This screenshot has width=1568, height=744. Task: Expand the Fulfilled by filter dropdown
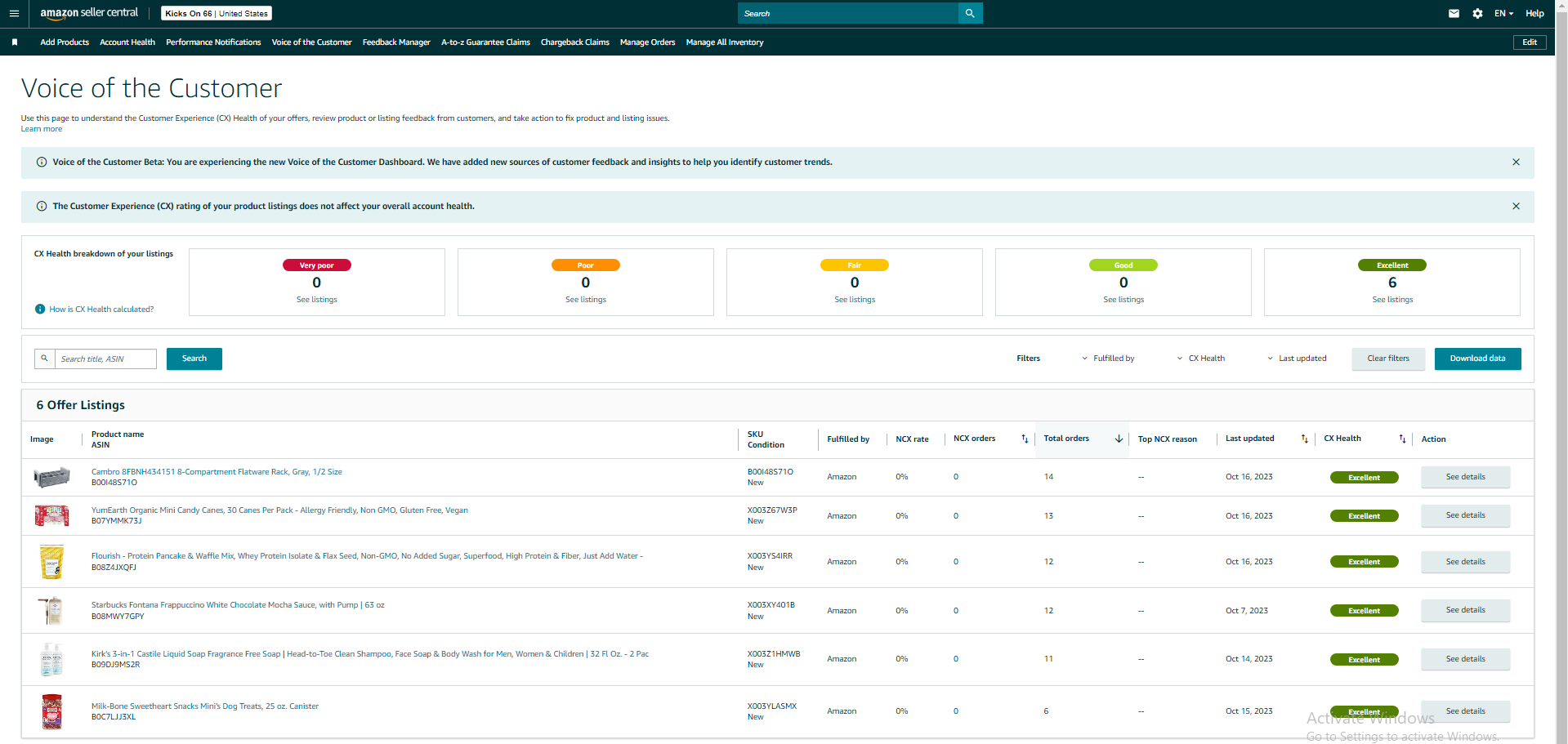pyautogui.click(x=1108, y=359)
